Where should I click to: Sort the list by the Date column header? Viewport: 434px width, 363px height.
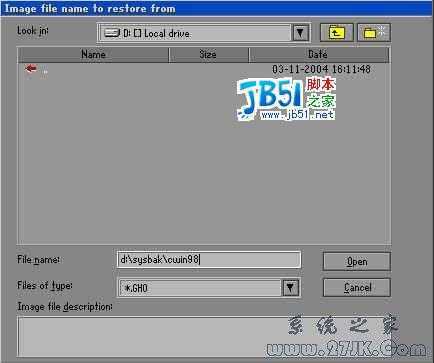tap(319, 55)
